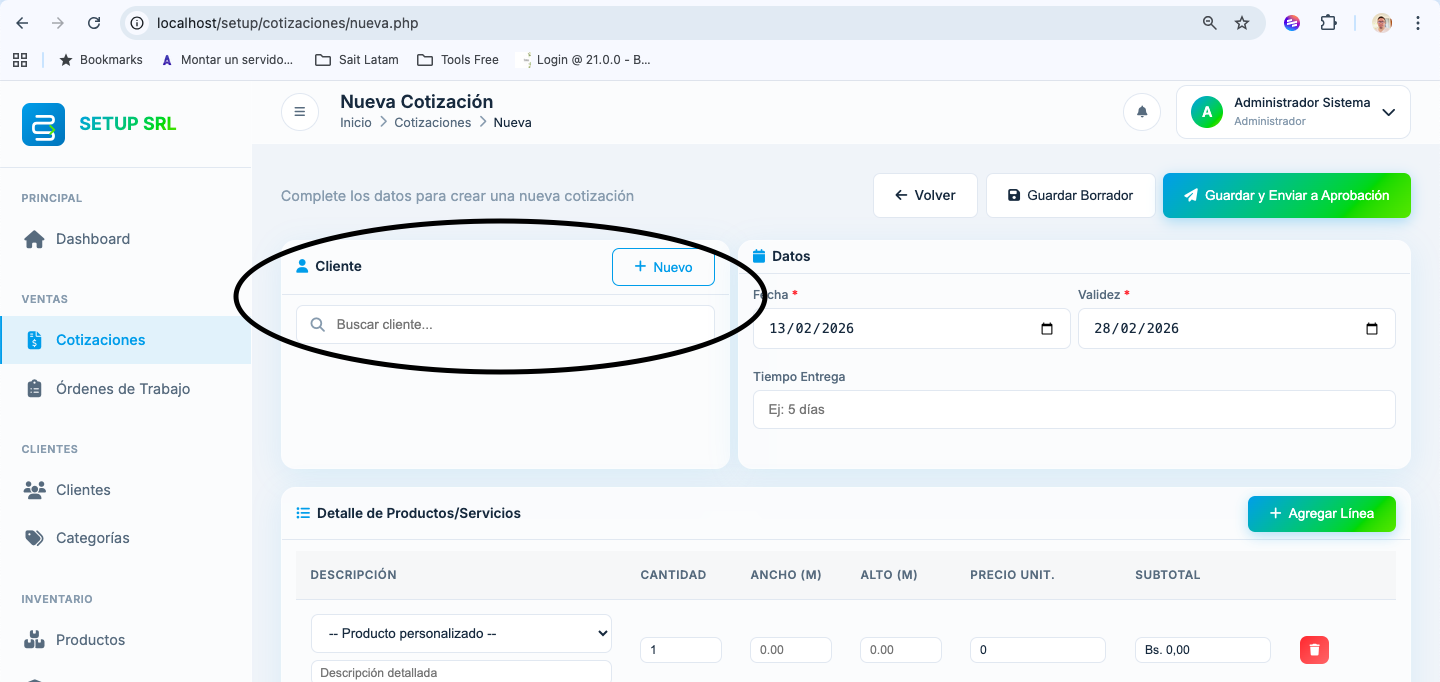The image size is (1440, 682).
Task: Click the Validez date field
Action: point(1236,328)
